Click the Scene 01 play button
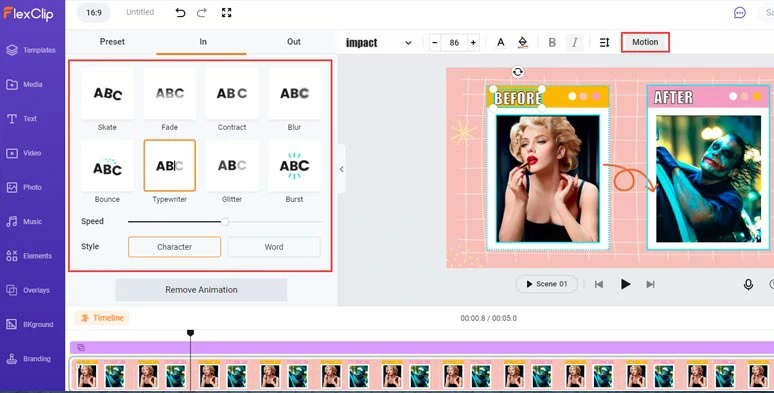 click(546, 284)
